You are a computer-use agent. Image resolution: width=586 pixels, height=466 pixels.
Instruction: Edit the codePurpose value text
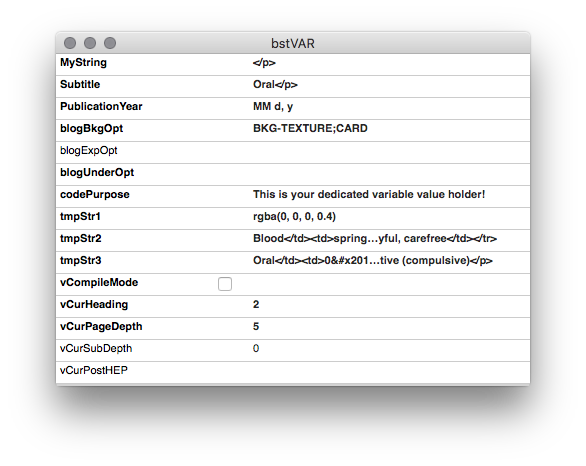click(x=369, y=194)
